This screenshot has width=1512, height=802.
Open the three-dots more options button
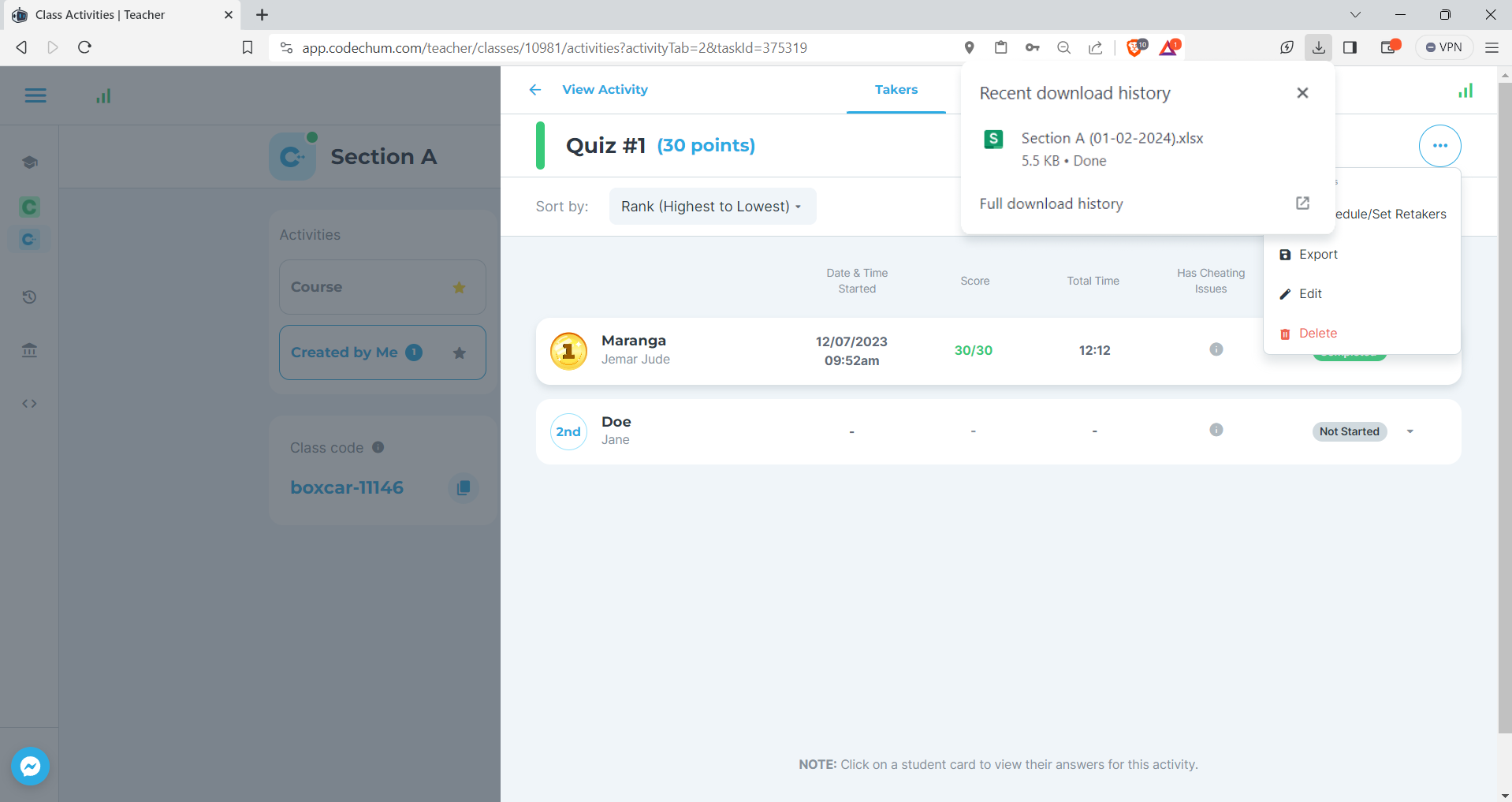(x=1439, y=146)
